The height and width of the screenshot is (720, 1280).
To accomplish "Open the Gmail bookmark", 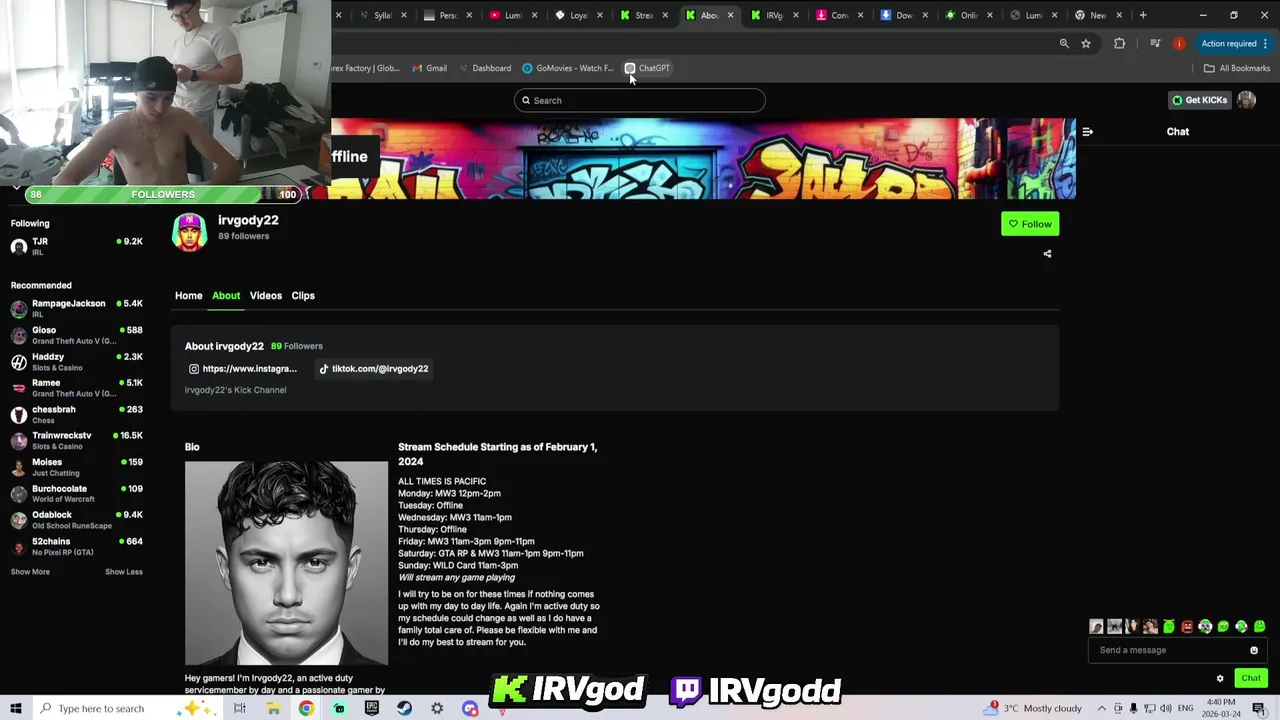I will coord(429,68).
